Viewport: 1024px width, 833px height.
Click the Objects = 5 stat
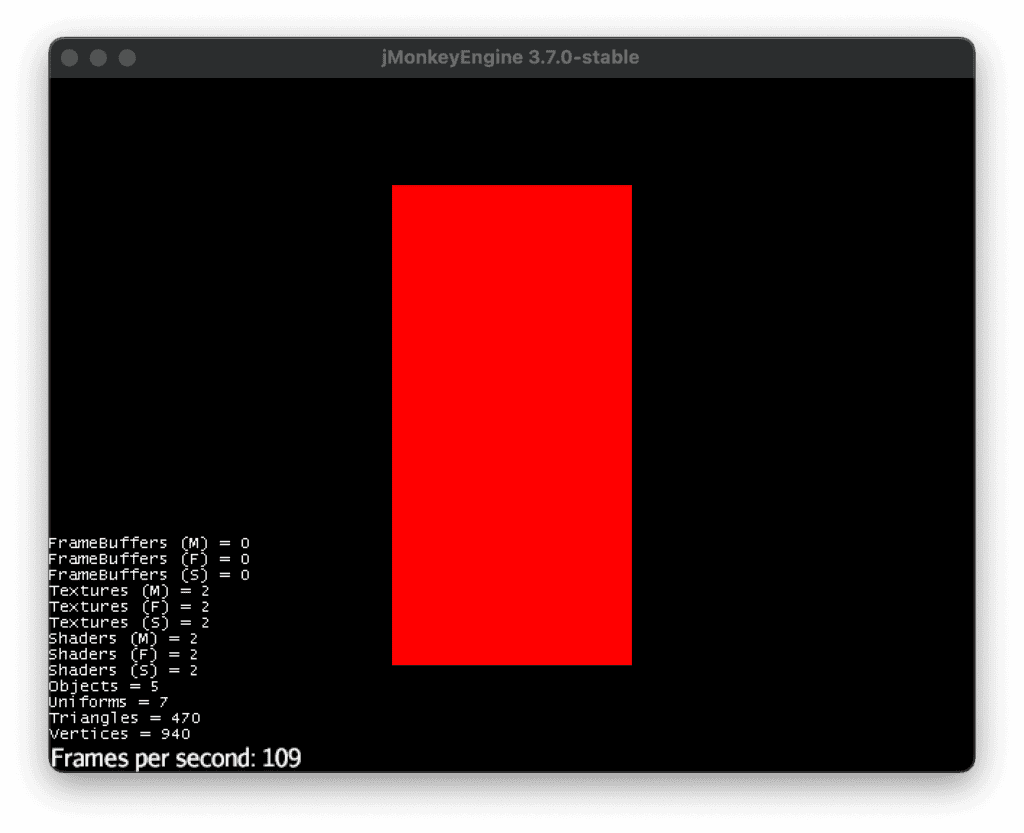(x=103, y=687)
